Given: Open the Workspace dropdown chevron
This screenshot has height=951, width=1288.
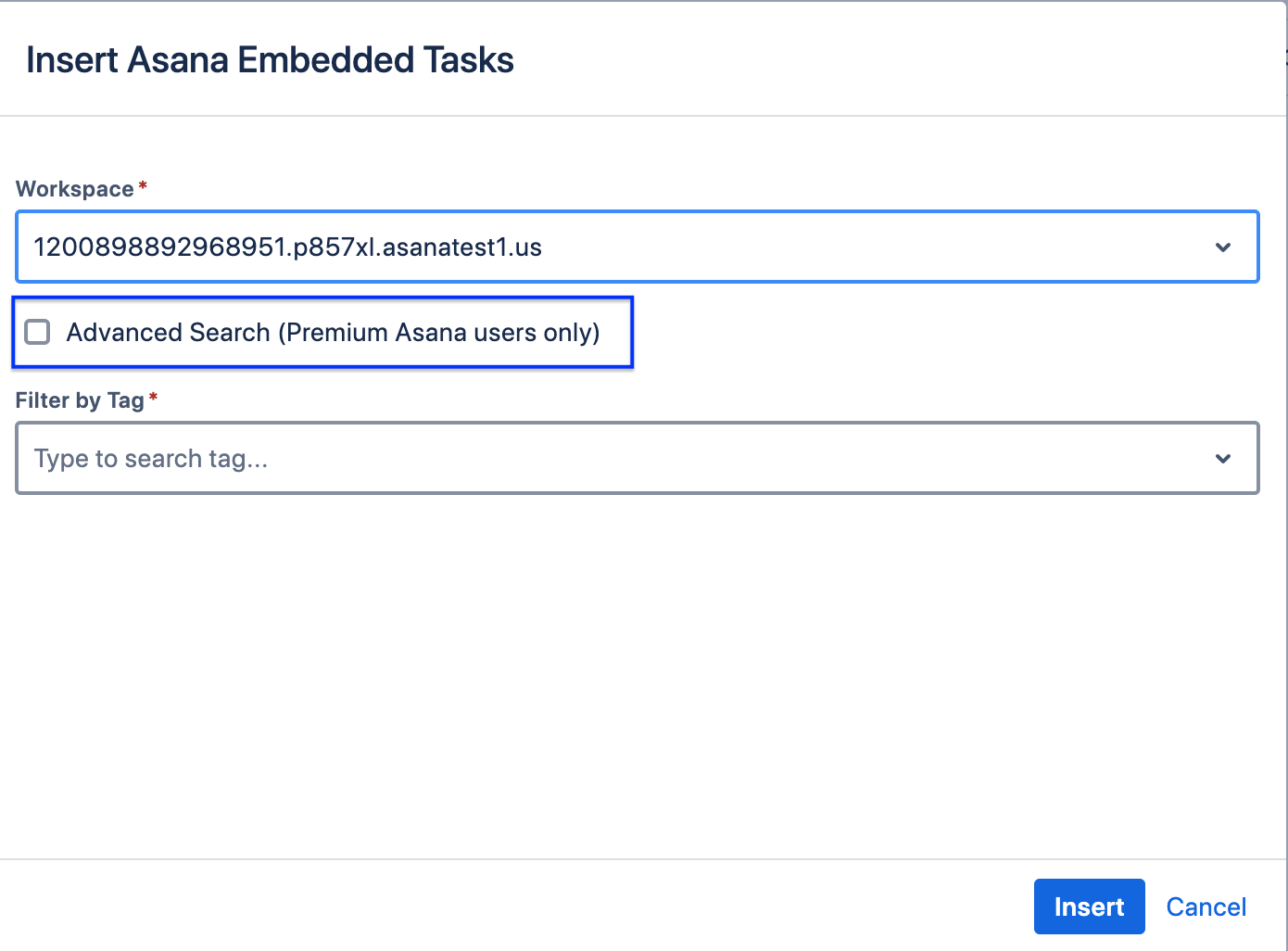Looking at the screenshot, I should coord(1223,247).
